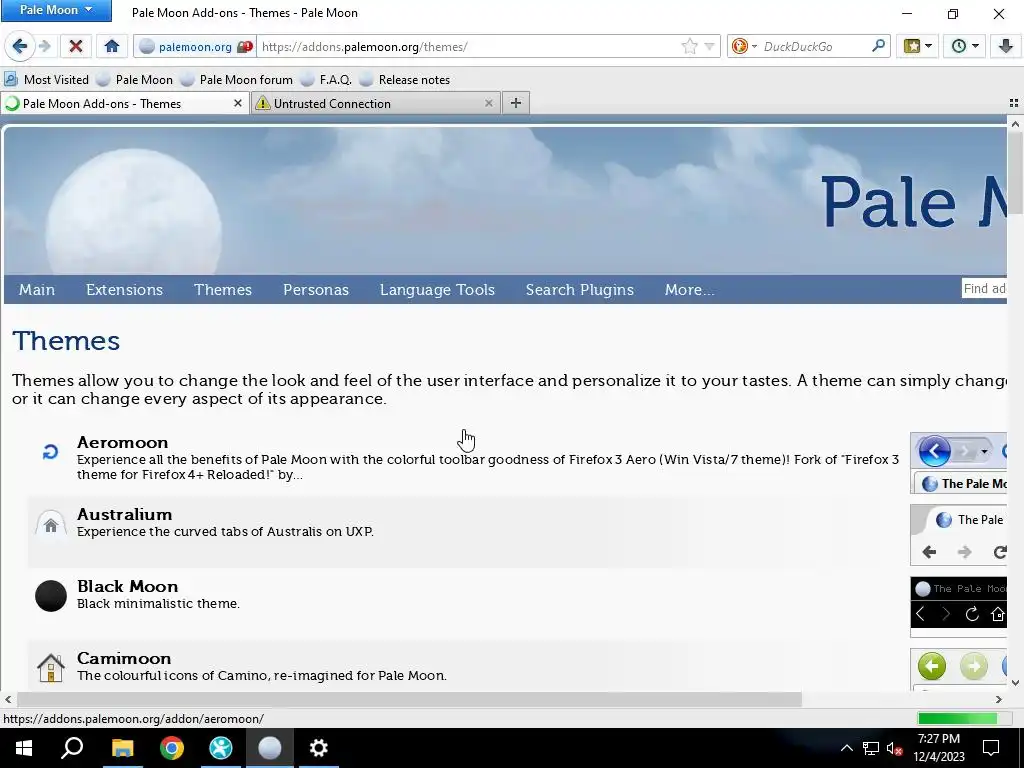Open the notification center icon
Image resolution: width=1024 pixels, height=768 pixels.
pyautogui.click(x=991, y=748)
